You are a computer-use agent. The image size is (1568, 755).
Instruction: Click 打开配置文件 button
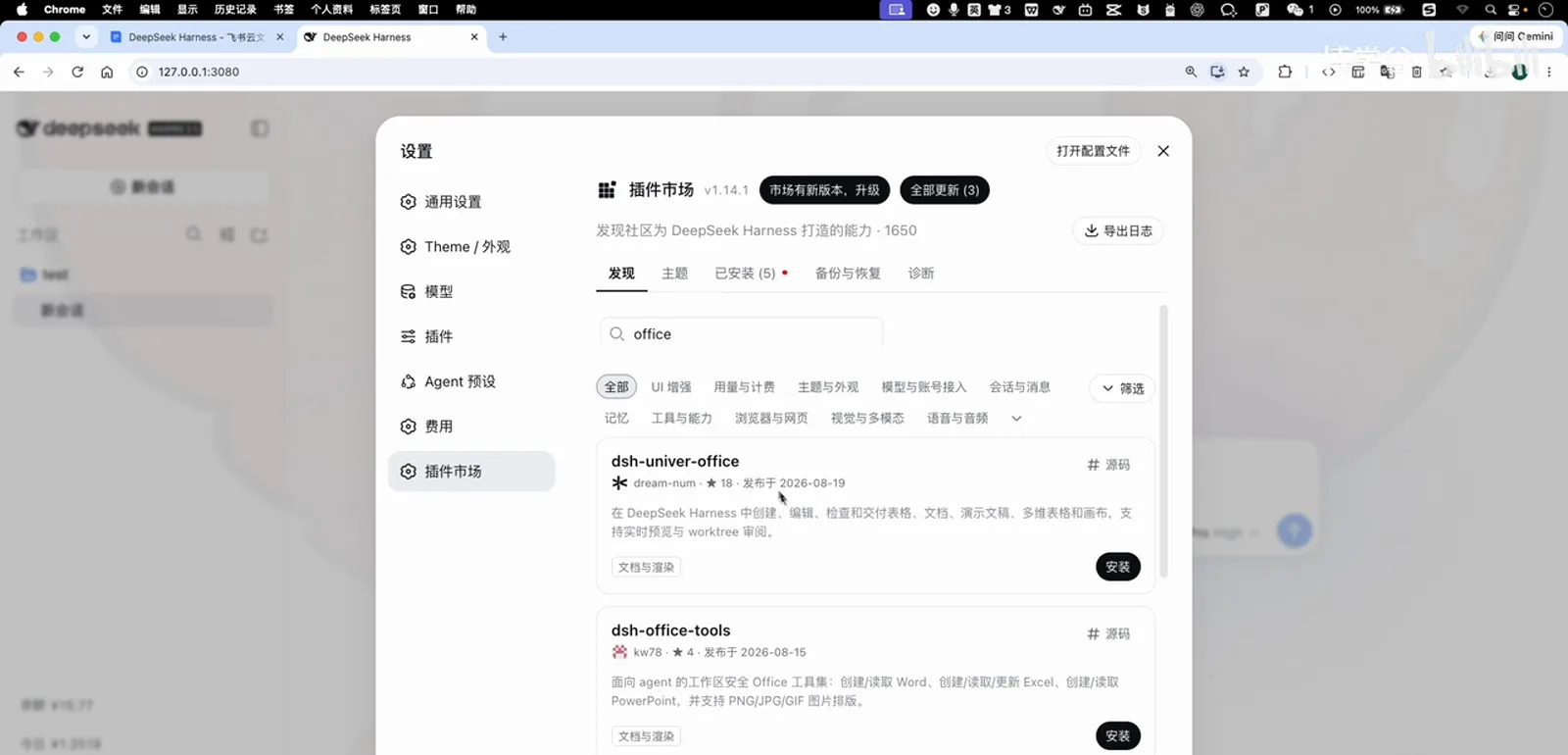[x=1093, y=151]
